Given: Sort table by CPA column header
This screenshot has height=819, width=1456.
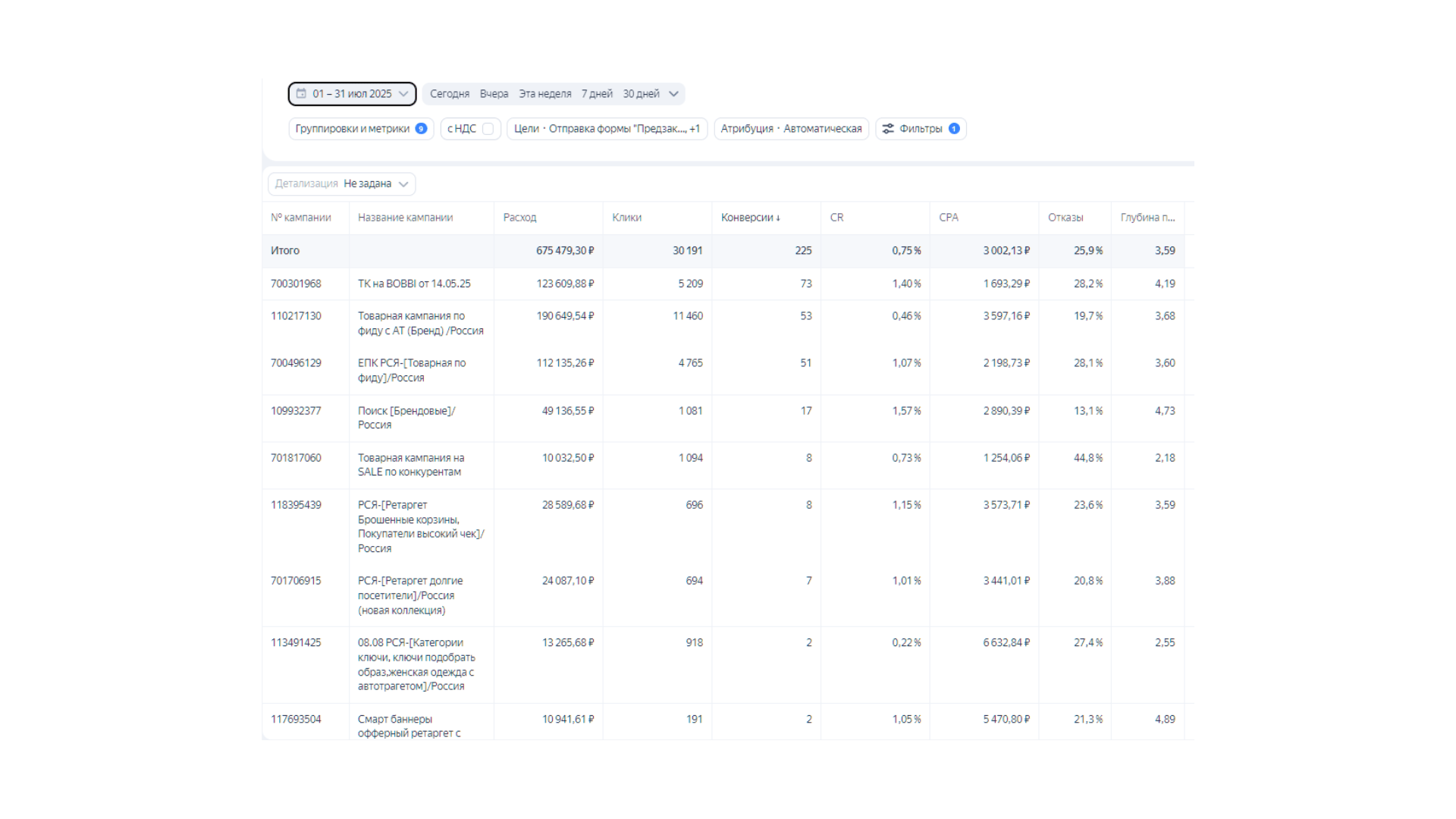Looking at the screenshot, I should coord(948,218).
